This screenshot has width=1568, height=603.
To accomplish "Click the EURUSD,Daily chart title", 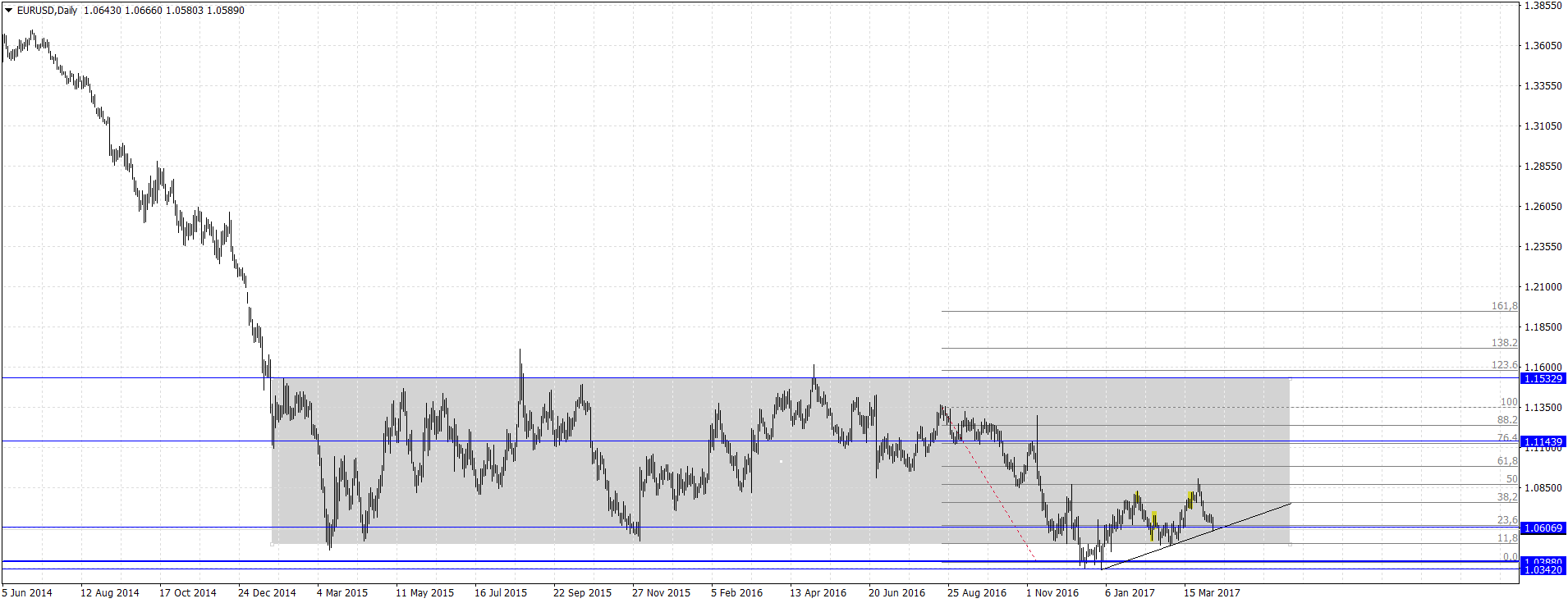I will point(47,11).
